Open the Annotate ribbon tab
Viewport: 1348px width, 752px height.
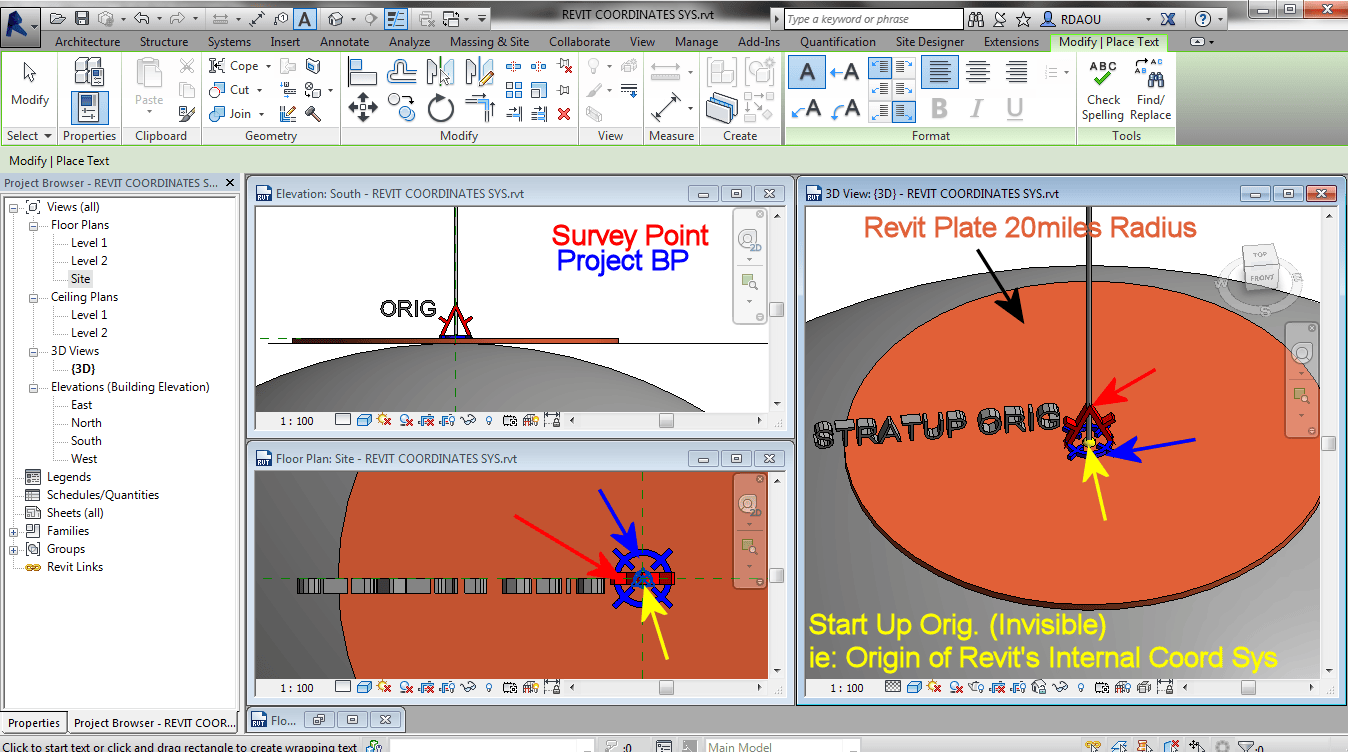click(x=344, y=42)
